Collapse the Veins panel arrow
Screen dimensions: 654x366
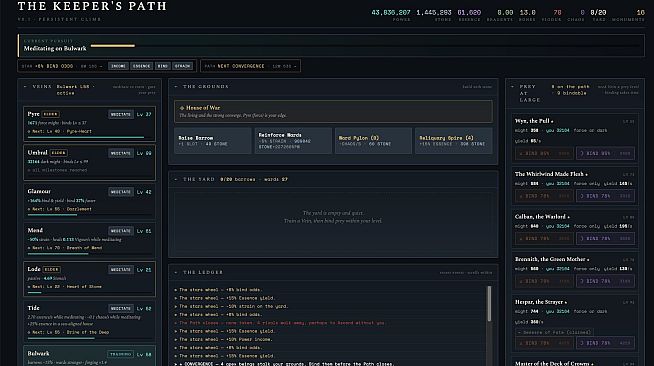25,87
